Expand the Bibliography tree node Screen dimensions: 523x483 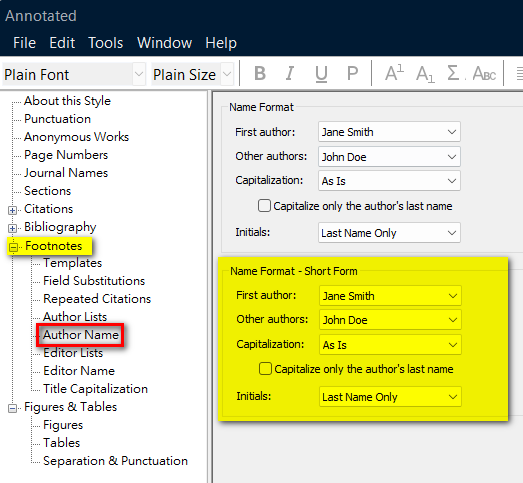(x=12, y=228)
